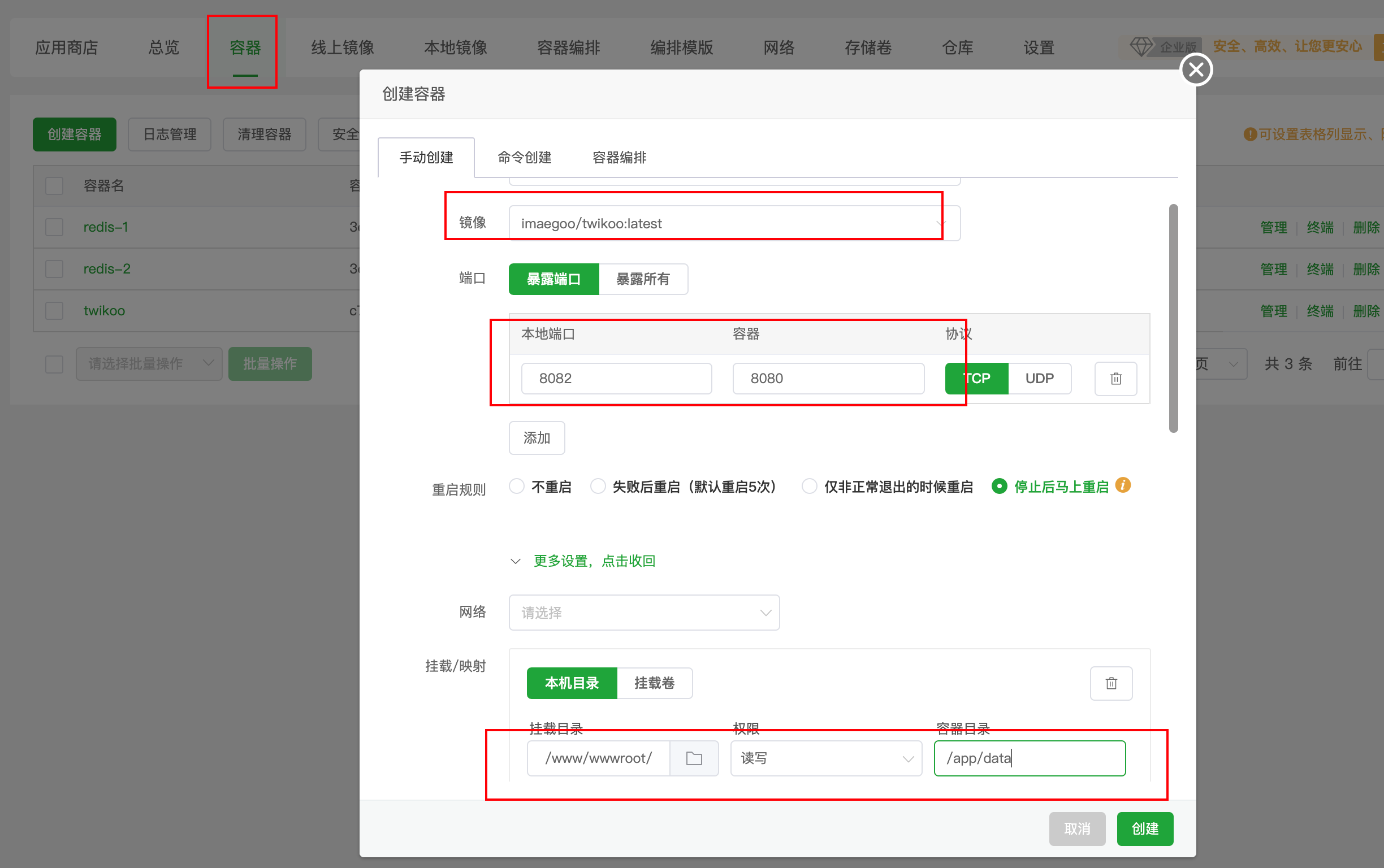Open 仓库 in top navigation
This screenshot has height=868, width=1384.
coord(957,47)
